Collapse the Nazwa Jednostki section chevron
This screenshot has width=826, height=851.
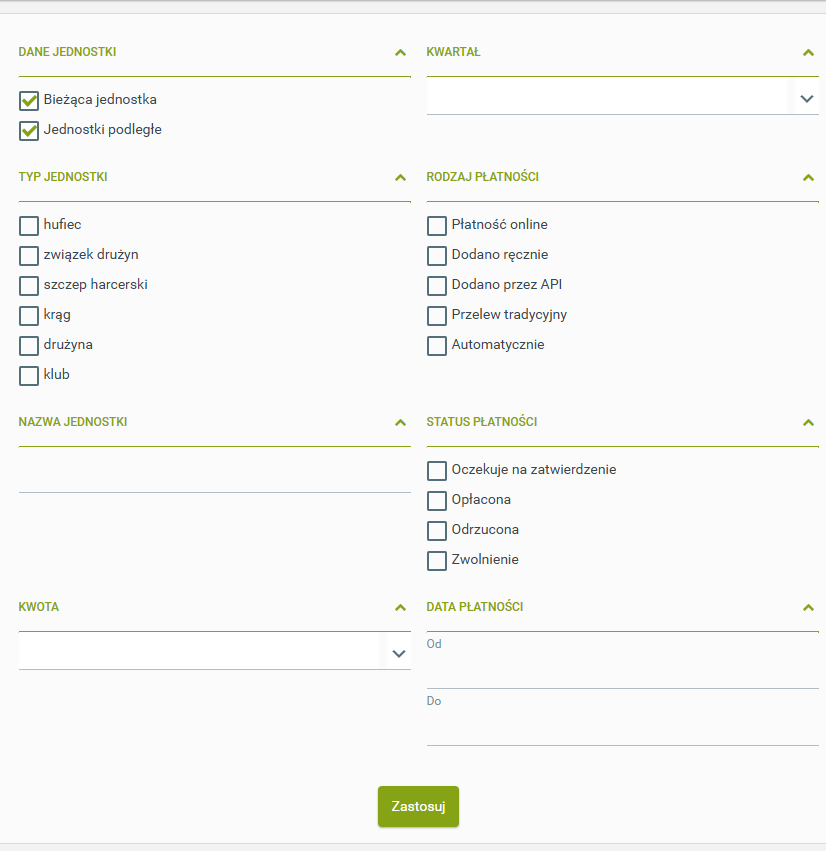coord(400,423)
